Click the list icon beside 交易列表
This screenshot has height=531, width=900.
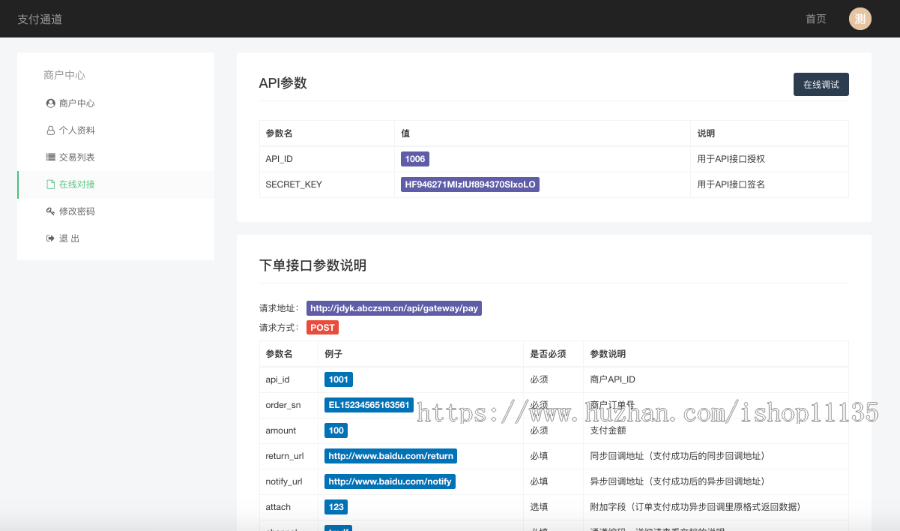click(x=51, y=157)
